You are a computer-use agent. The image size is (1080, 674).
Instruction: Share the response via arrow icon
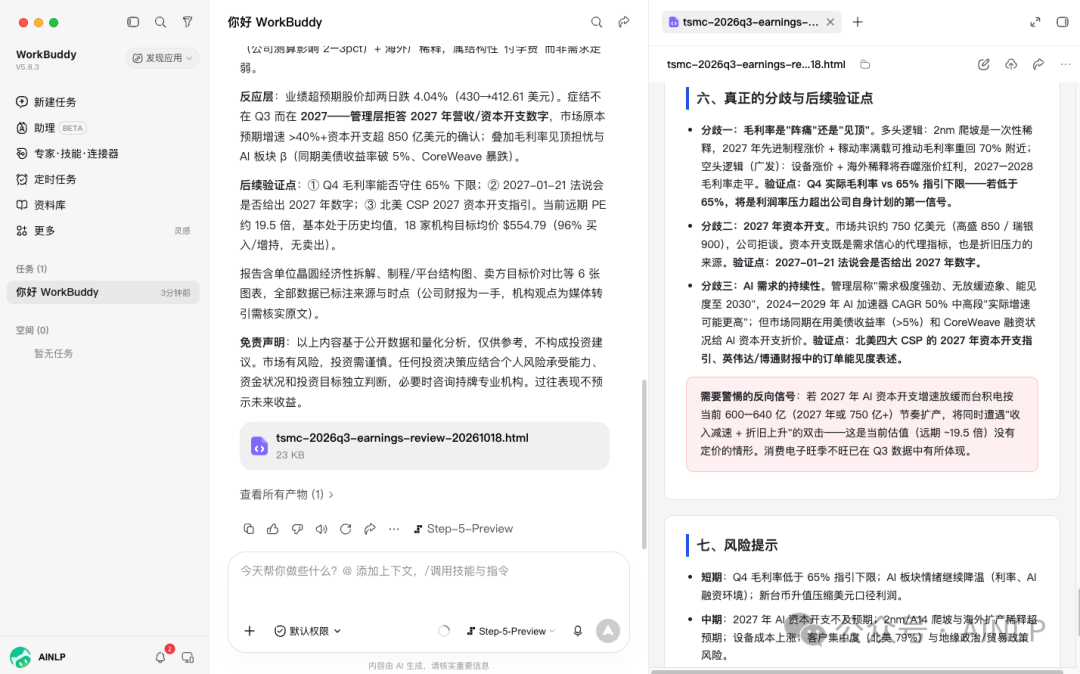coord(370,529)
